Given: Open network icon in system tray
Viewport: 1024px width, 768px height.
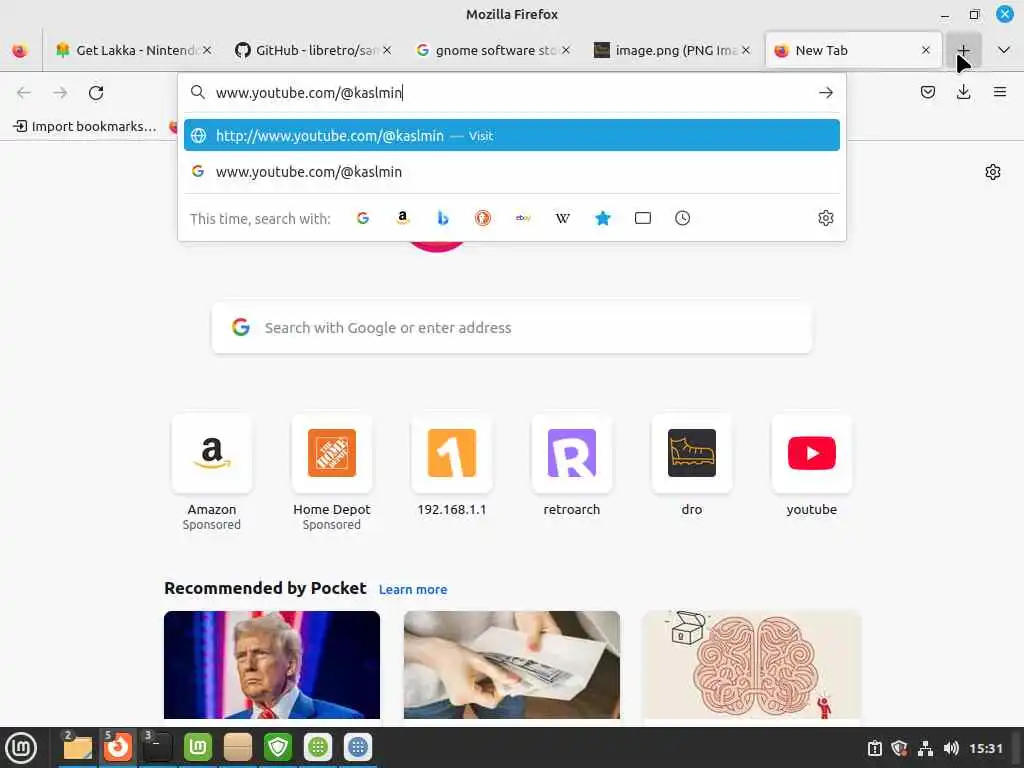Looking at the screenshot, I should click(x=925, y=748).
